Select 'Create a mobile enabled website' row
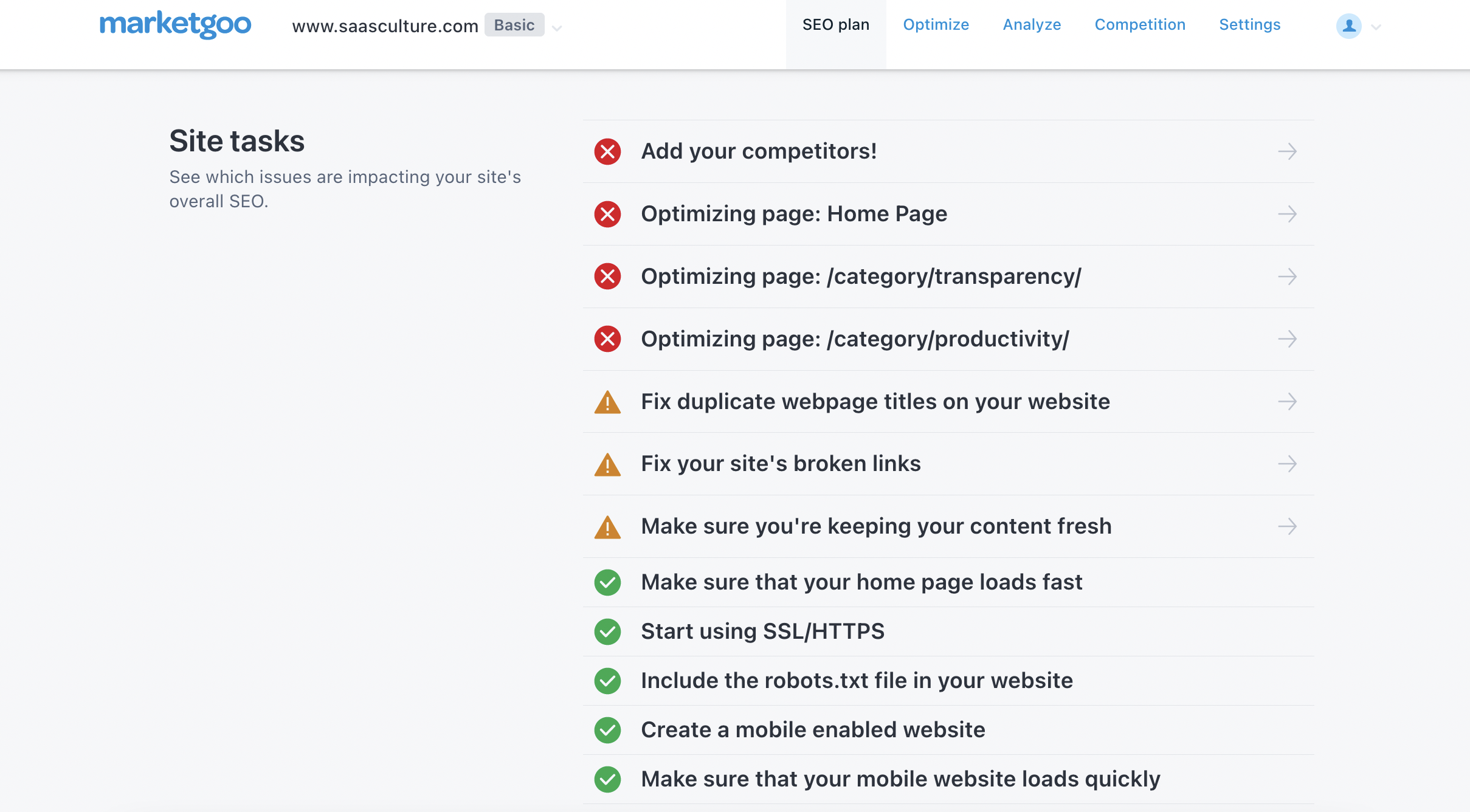The height and width of the screenshot is (812, 1470). point(948,730)
